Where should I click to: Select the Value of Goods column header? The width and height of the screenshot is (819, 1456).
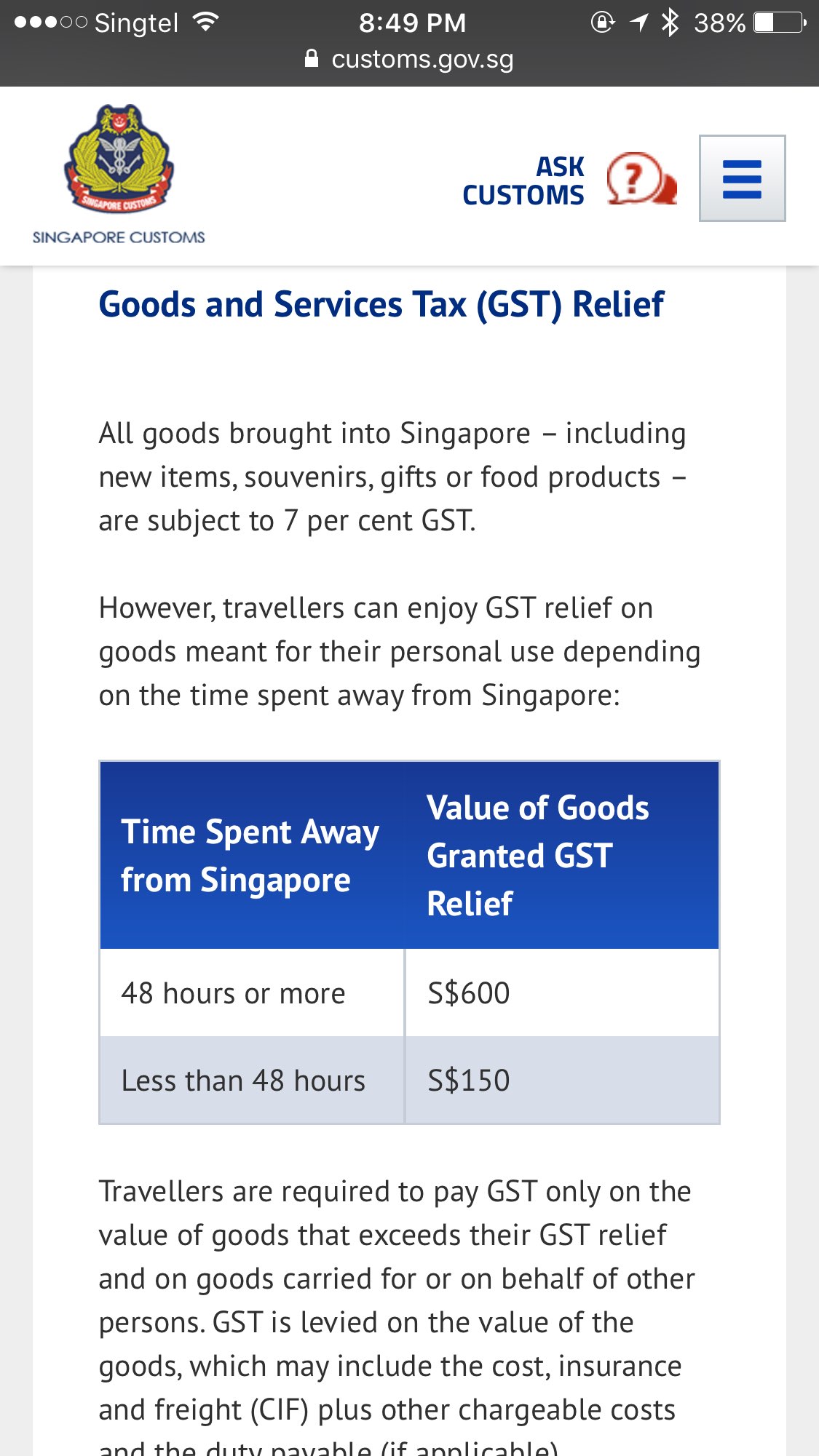click(x=562, y=855)
